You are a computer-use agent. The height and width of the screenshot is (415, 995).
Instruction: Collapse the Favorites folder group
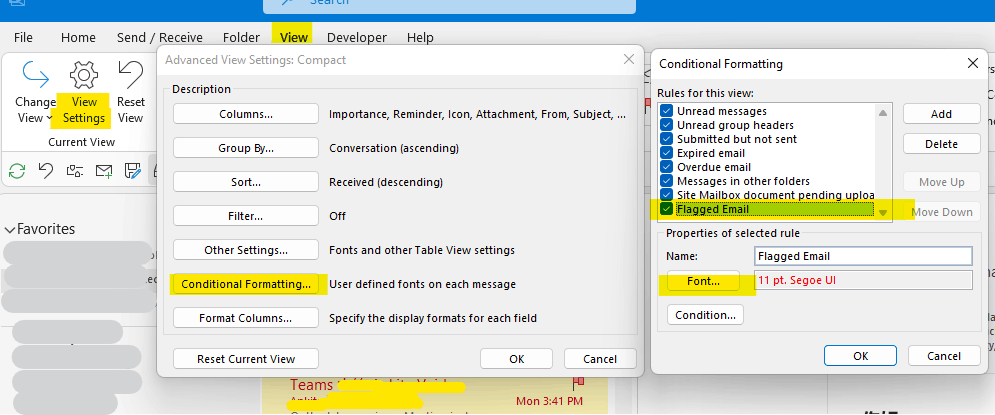(x=10, y=230)
